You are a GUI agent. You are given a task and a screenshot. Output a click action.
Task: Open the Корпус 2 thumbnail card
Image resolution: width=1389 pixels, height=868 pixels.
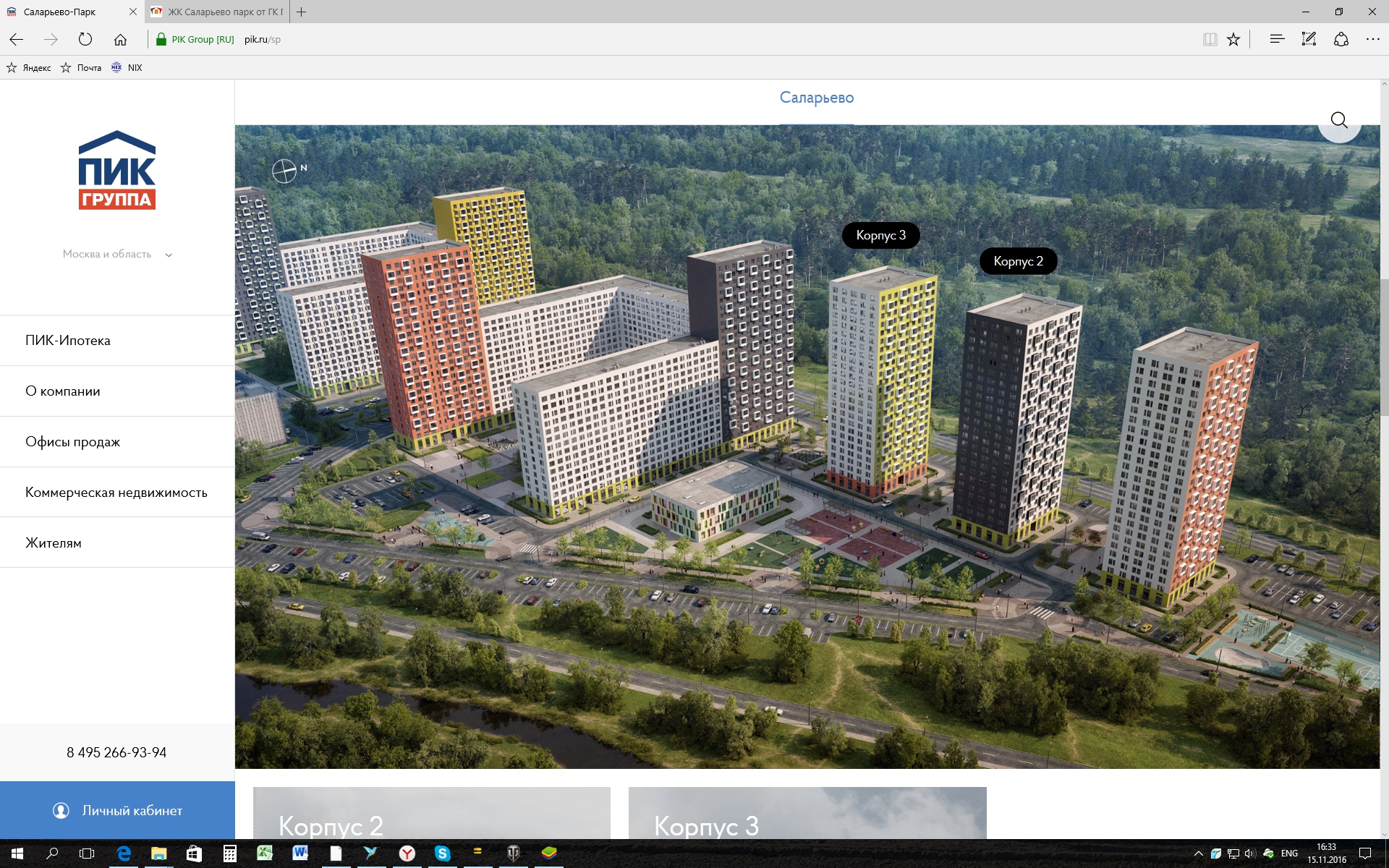pos(431,814)
